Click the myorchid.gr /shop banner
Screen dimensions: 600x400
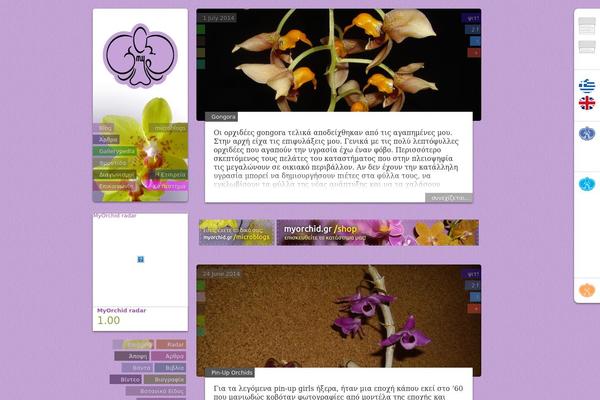coord(378,232)
